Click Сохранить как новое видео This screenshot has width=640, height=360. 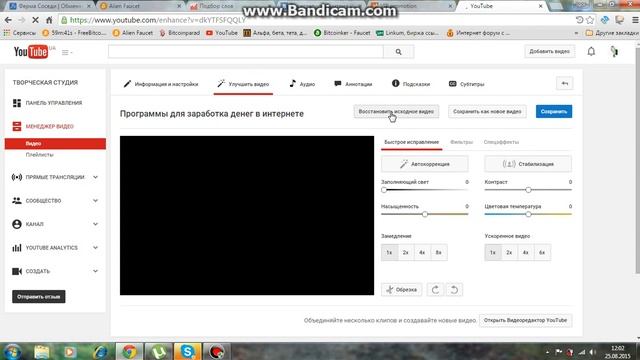tap(487, 111)
